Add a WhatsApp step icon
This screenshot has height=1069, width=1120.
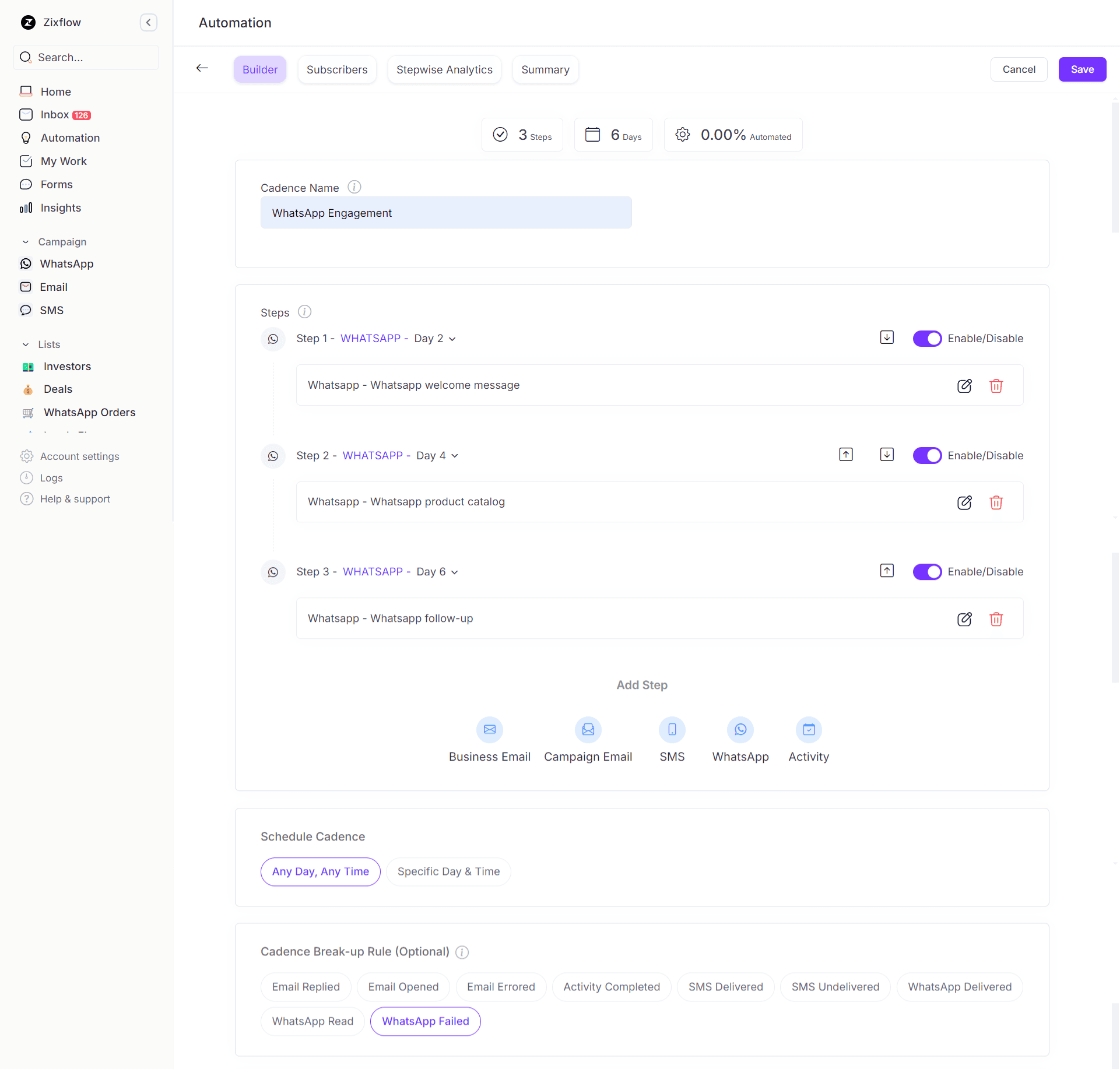point(740,730)
